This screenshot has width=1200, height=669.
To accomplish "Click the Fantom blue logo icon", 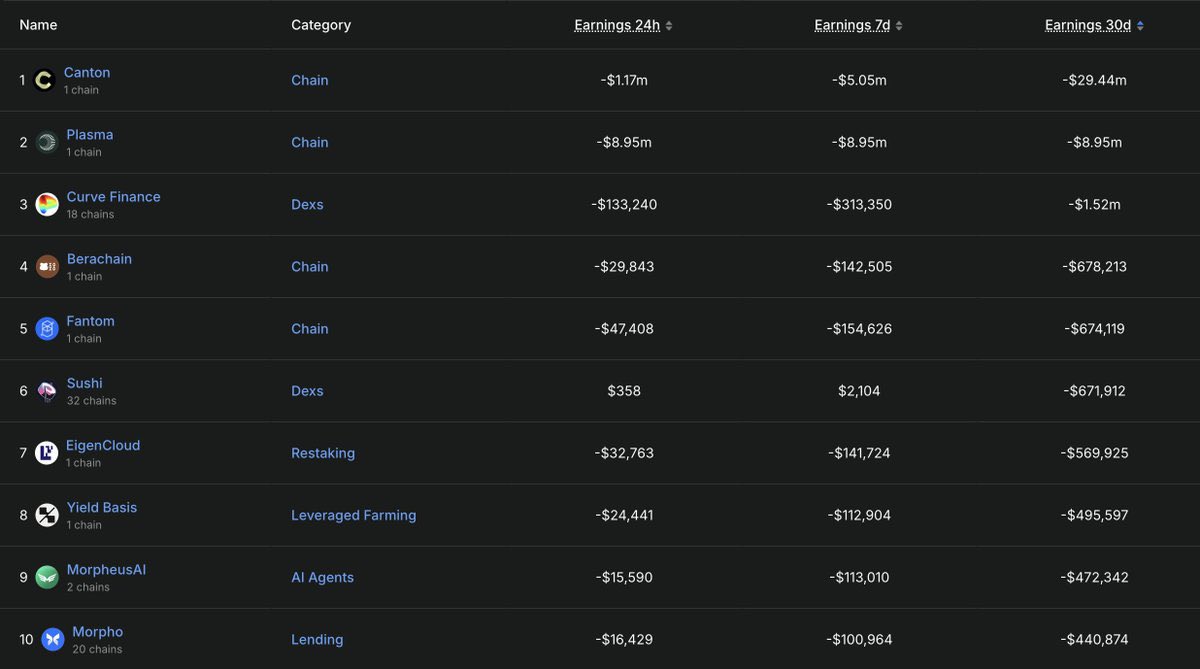I will pos(46,328).
